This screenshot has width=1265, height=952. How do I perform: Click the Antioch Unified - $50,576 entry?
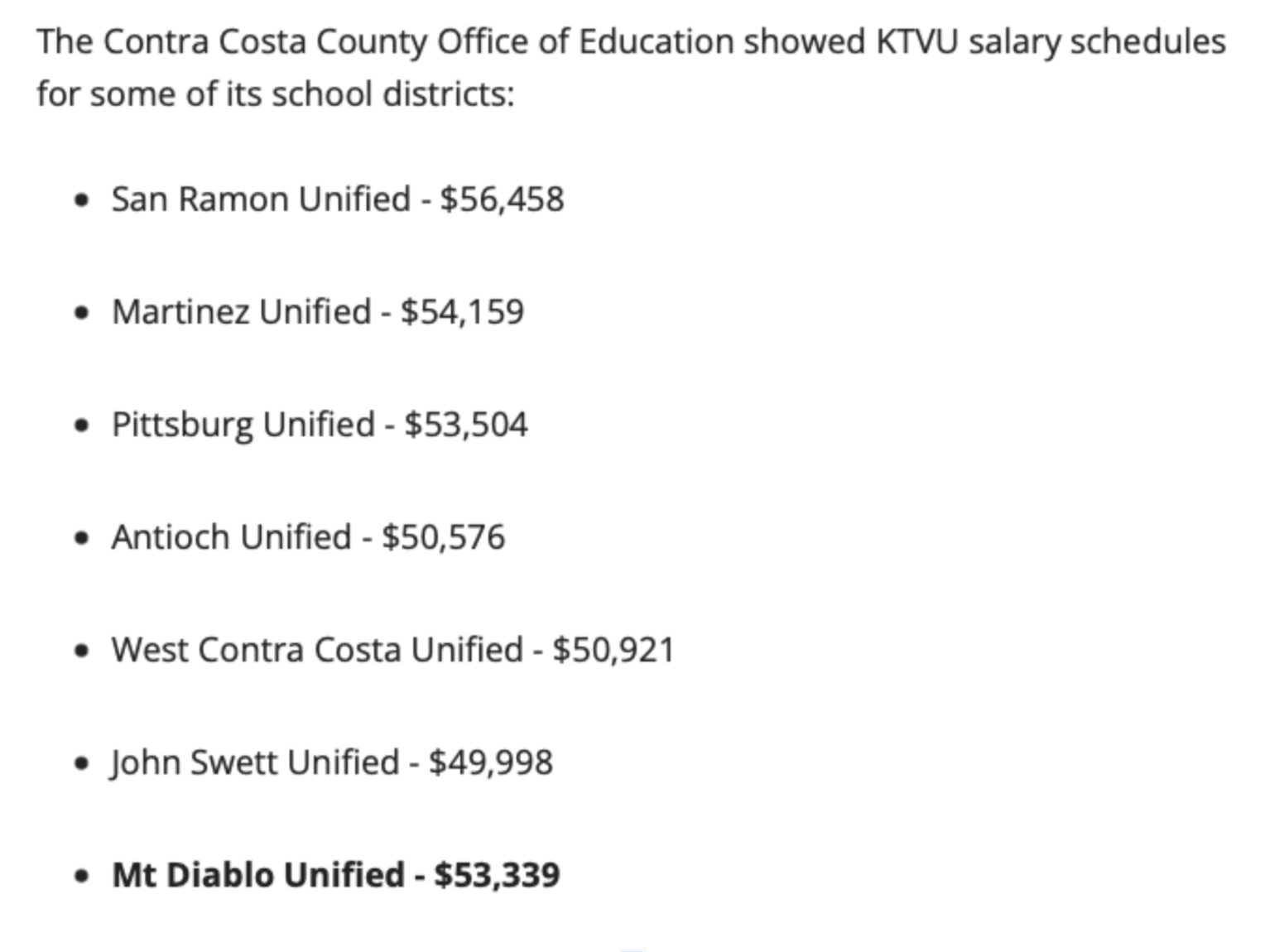308,537
